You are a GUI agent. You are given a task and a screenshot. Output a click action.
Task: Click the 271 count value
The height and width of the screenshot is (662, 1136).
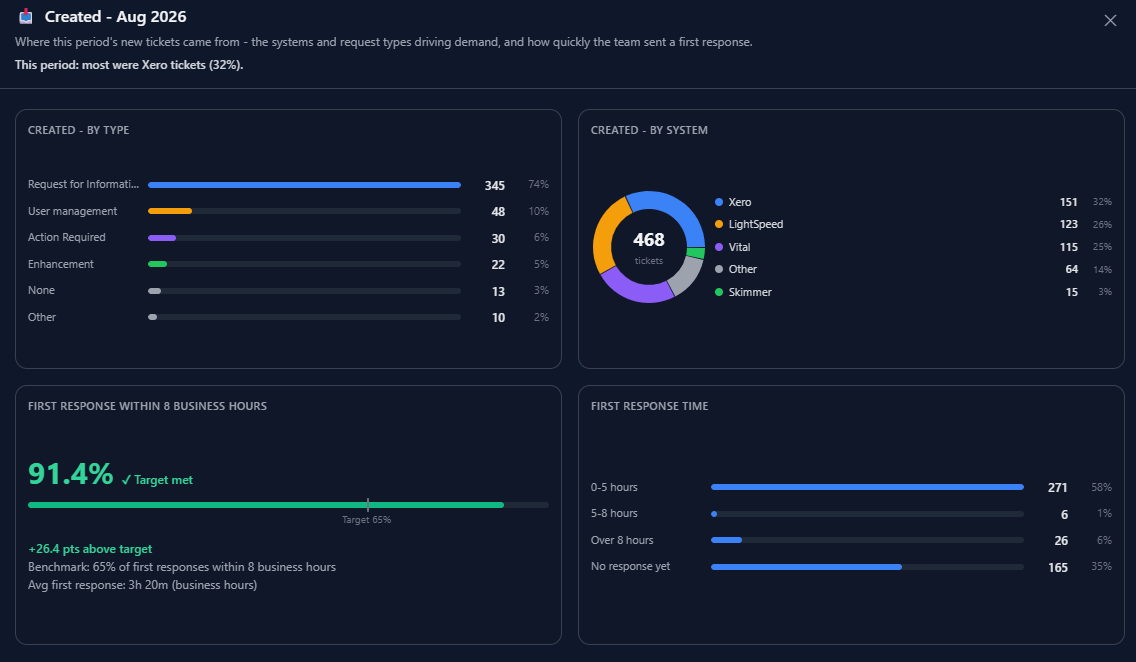pyautogui.click(x=1058, y=488)
